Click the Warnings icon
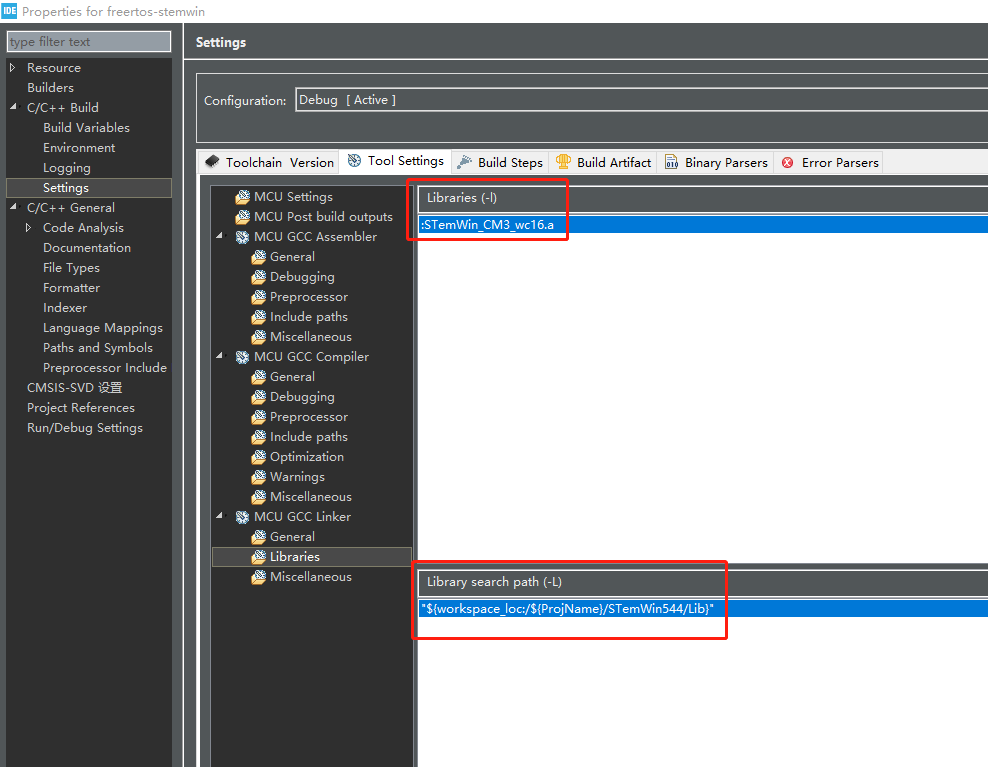988x767 pixels. (x=258, y=477)
